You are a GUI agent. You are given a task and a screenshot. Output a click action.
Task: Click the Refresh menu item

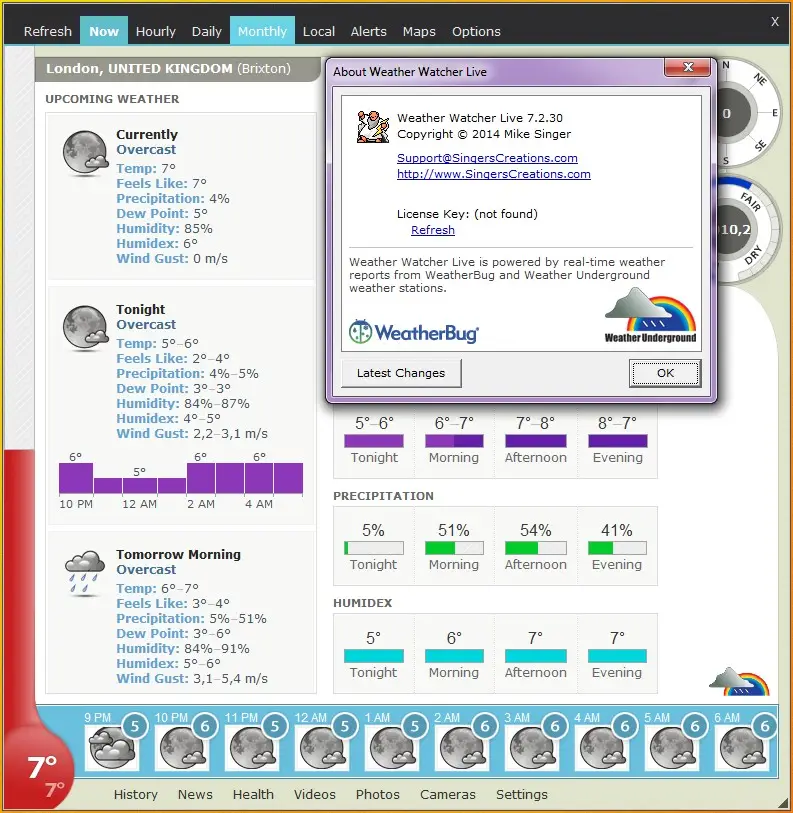(x=48, y=31)
